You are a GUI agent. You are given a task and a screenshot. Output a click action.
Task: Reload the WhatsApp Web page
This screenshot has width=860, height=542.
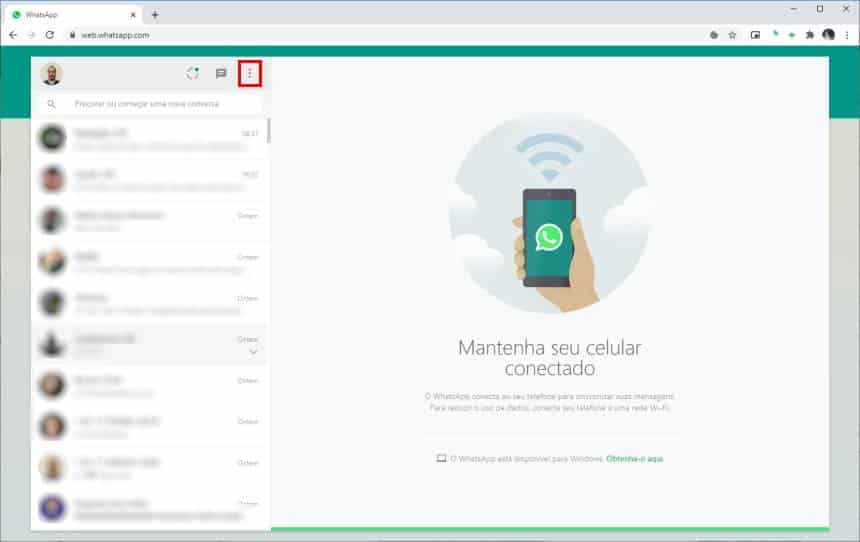pos(50,35)
